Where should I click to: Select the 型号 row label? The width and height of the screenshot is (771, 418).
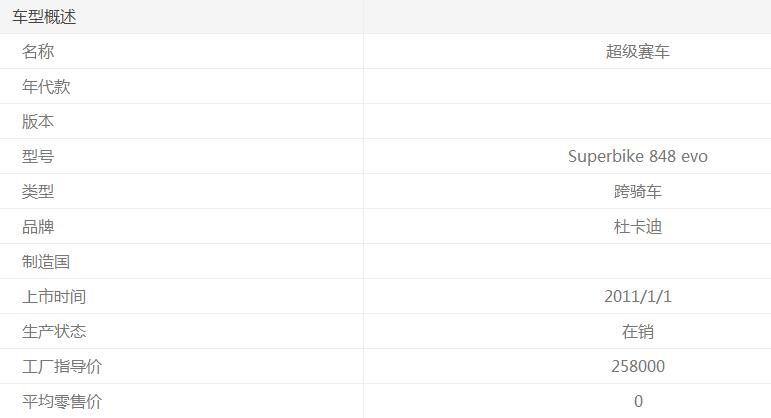tap(38, 157)
